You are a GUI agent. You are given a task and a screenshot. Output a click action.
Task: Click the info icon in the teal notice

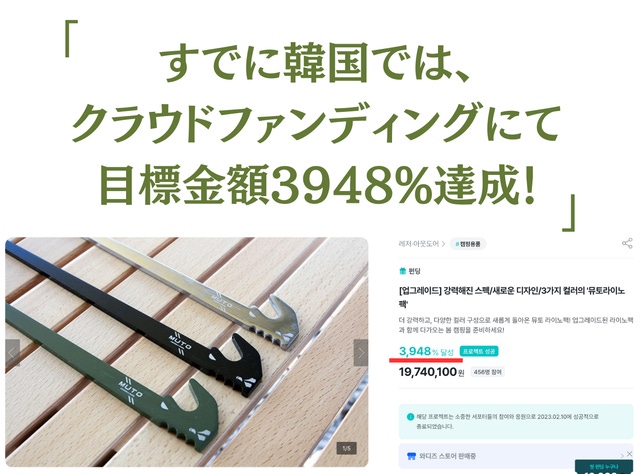coord(410,417)
